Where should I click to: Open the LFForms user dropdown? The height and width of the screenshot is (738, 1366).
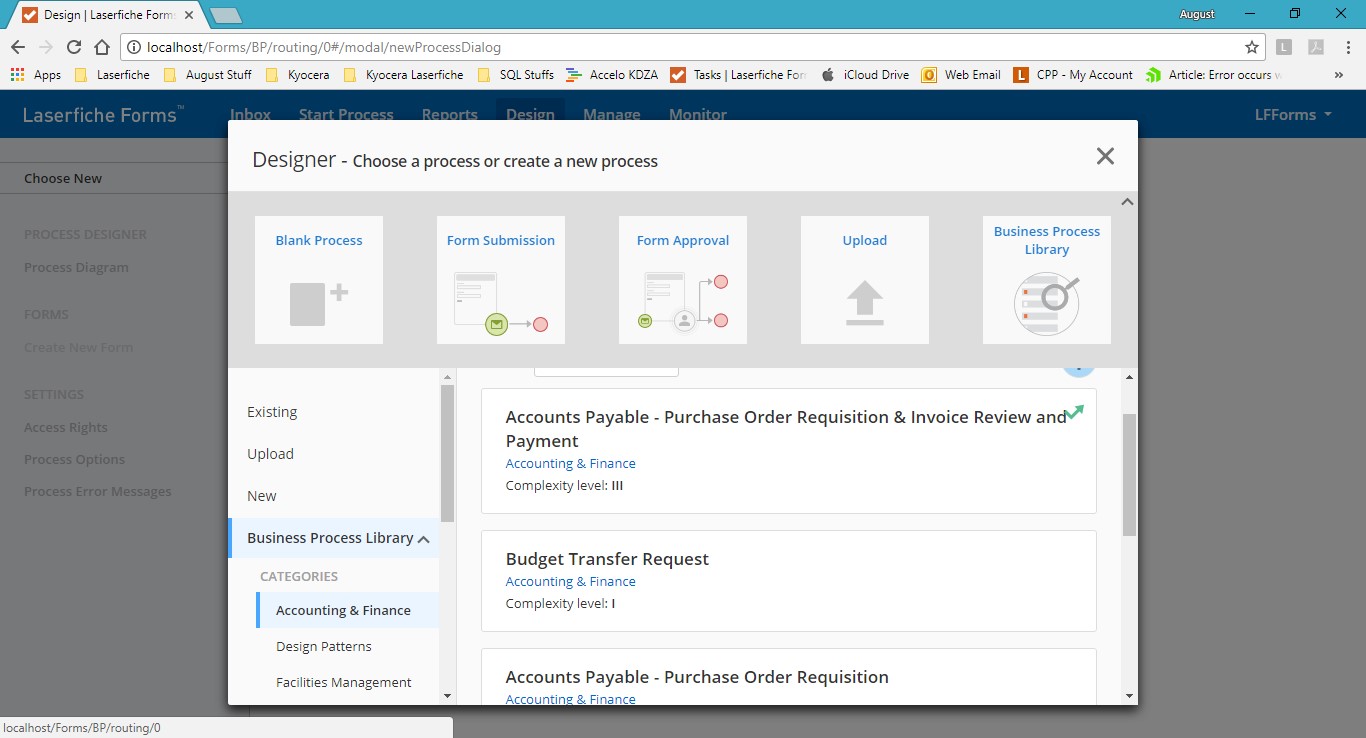coord(1293,115)
